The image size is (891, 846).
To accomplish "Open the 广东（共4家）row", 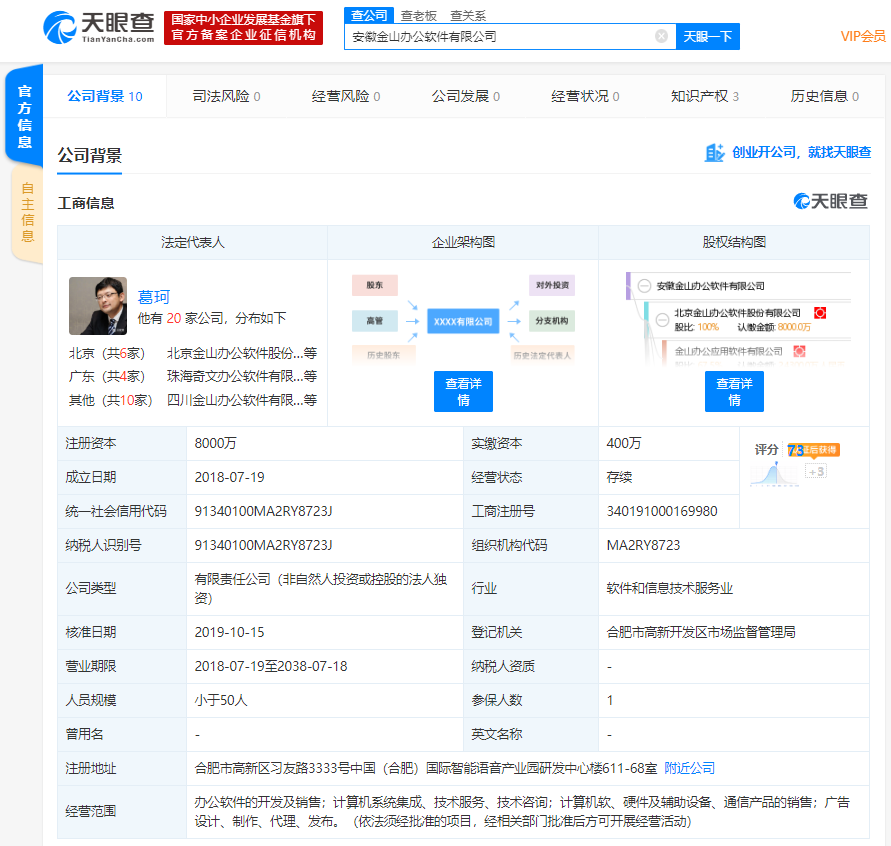I will [107, 376].
